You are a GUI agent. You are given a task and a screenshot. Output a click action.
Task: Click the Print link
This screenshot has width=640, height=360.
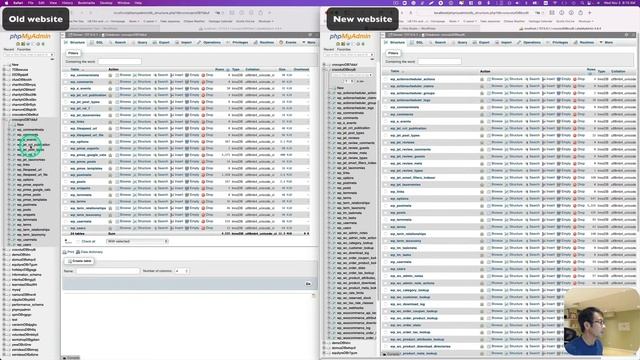[69, 252]
